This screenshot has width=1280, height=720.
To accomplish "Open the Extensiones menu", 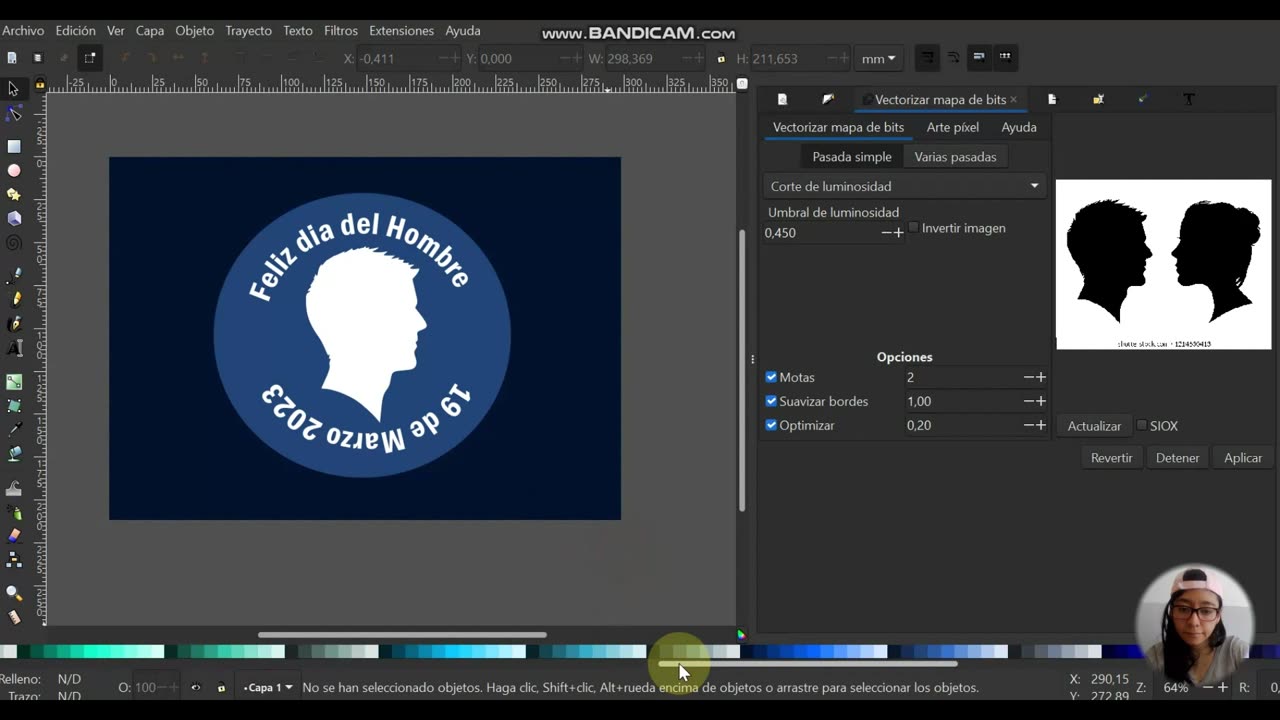I will tap(401, 31).
